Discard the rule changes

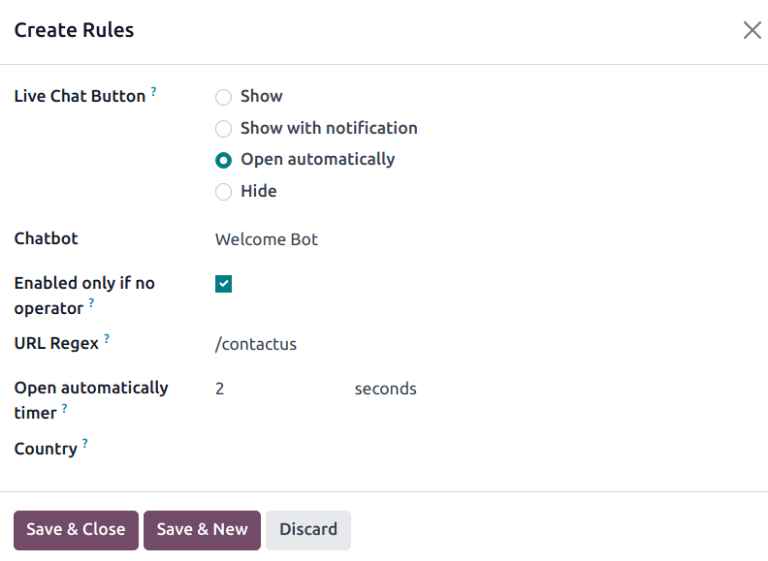(x=308, y=530)
